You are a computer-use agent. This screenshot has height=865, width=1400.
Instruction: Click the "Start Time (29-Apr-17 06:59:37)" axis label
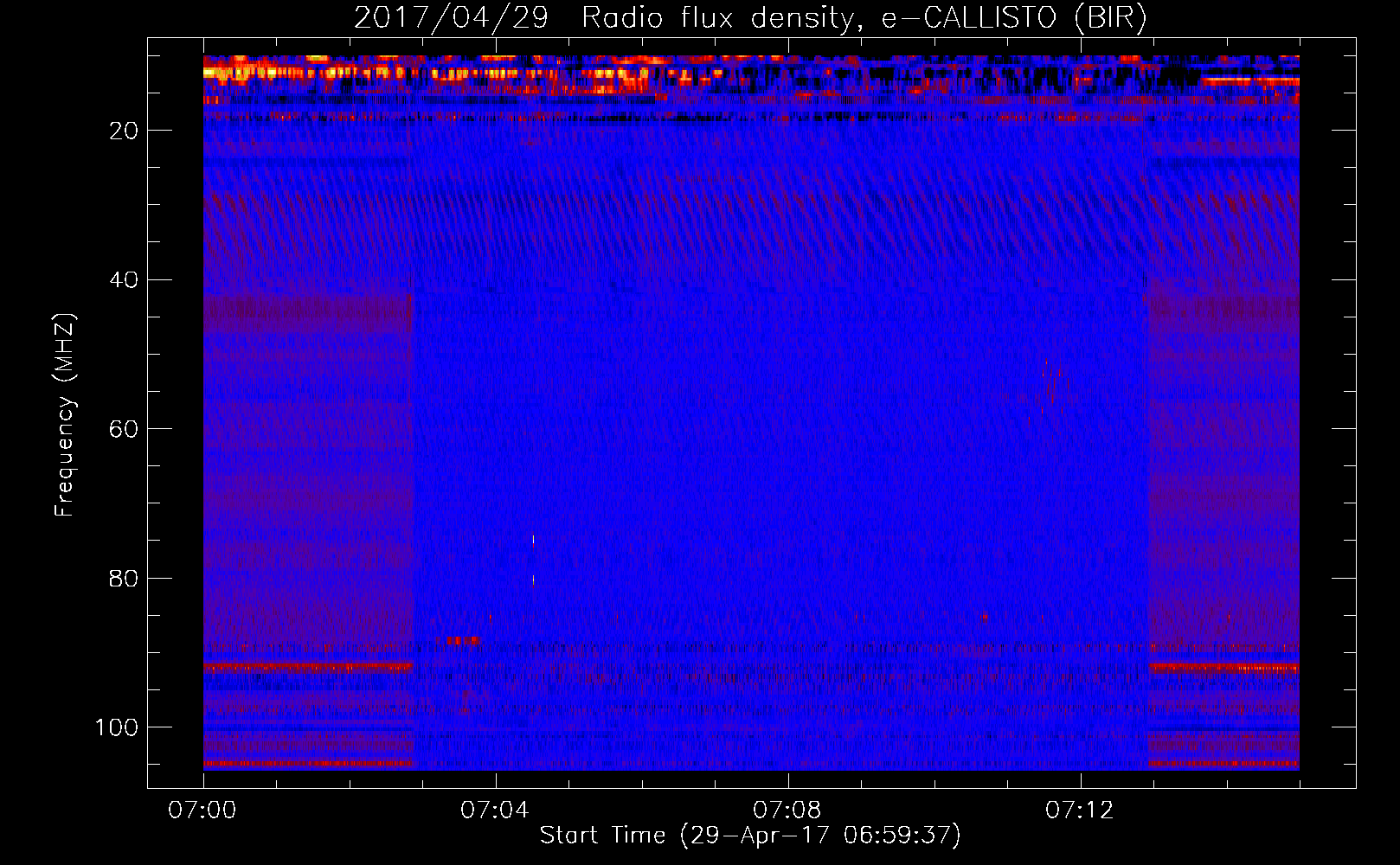pyautogui.click(x=750, y=836)
